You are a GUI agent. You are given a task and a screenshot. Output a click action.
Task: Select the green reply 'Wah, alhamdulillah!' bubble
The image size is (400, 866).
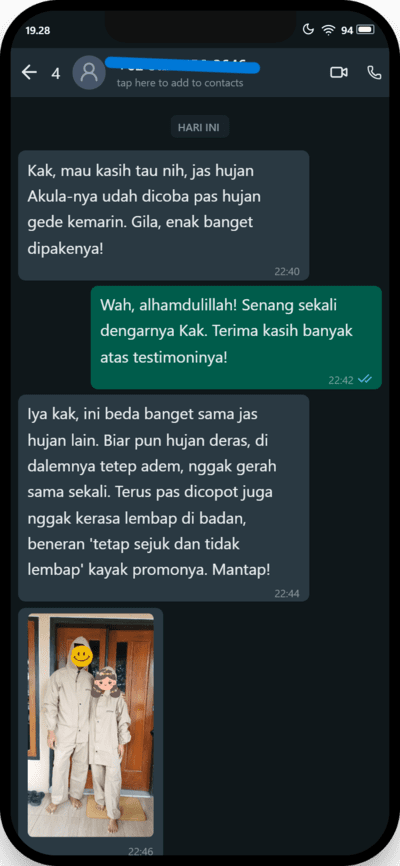236,337
